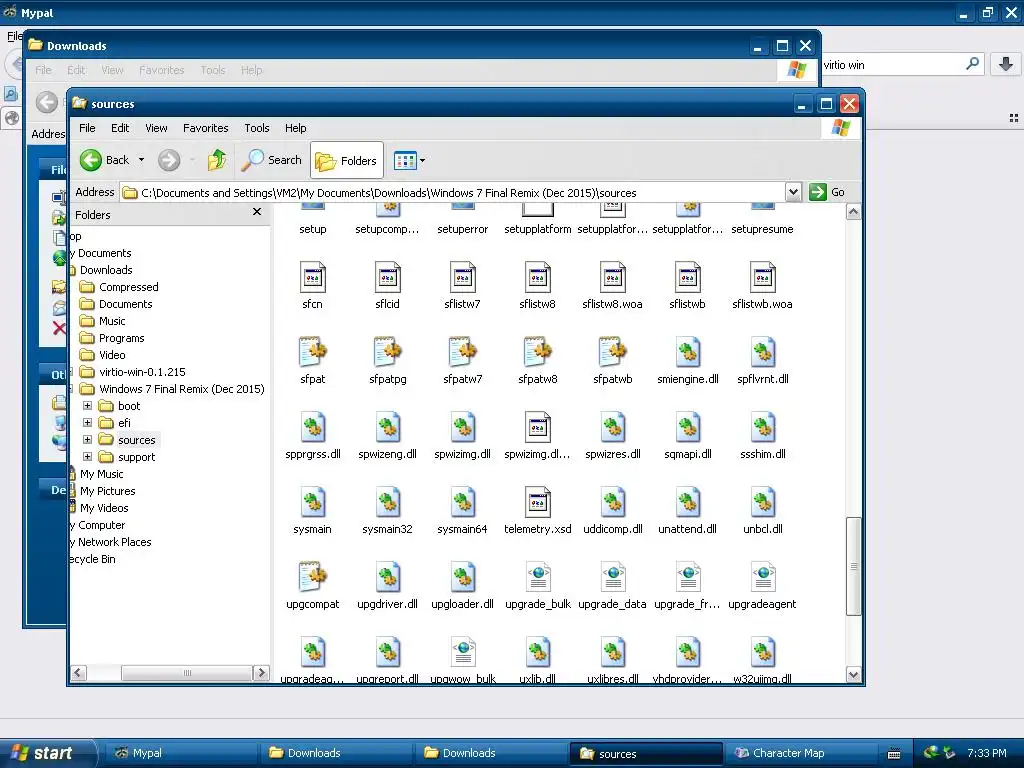Select the Programs folder in tree
The height and width of the screenshot is (768, 1024).
(112, 338)
